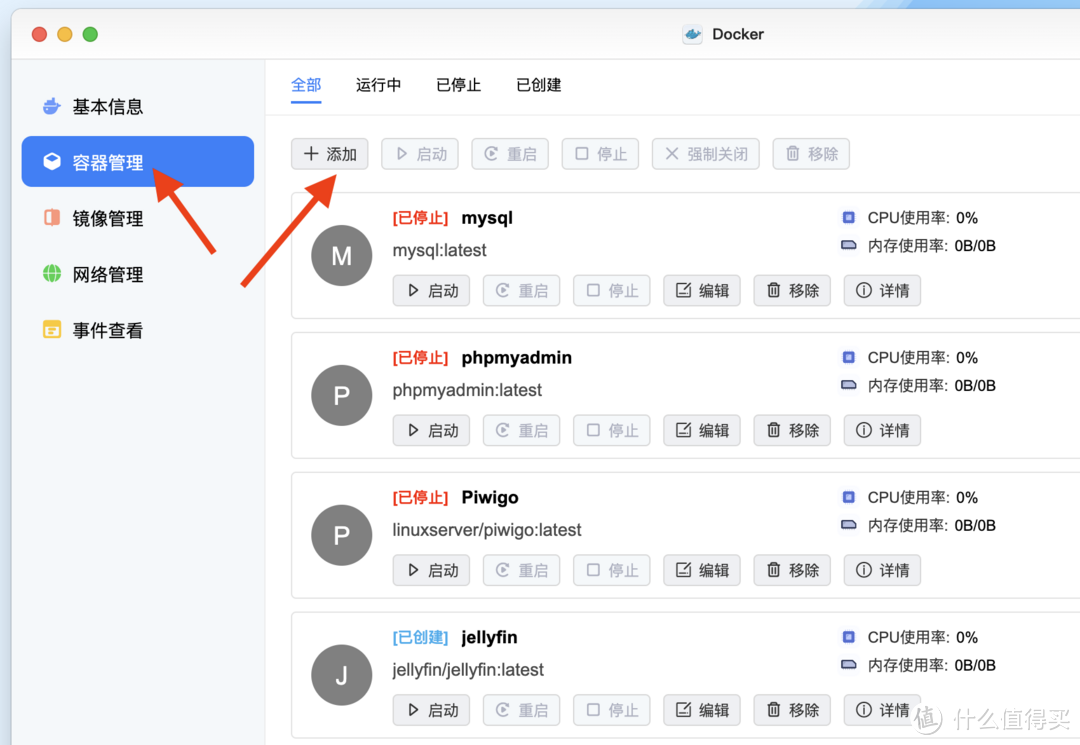Click the whale icon beside 基本信息
The image size is (1080, 745).
[52, 106]
